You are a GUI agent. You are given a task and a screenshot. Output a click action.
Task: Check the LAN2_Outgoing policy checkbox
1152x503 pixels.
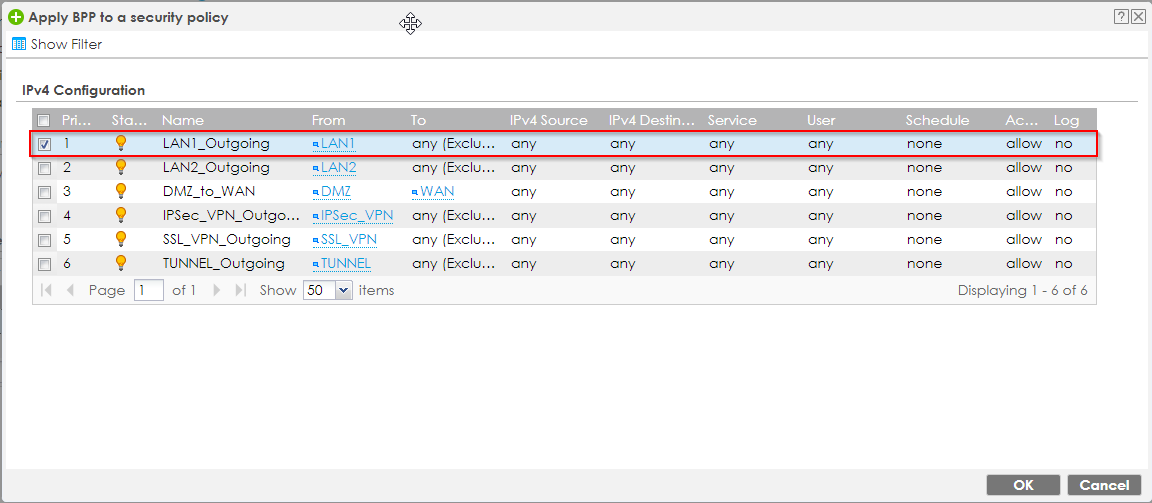click(44, 168)
